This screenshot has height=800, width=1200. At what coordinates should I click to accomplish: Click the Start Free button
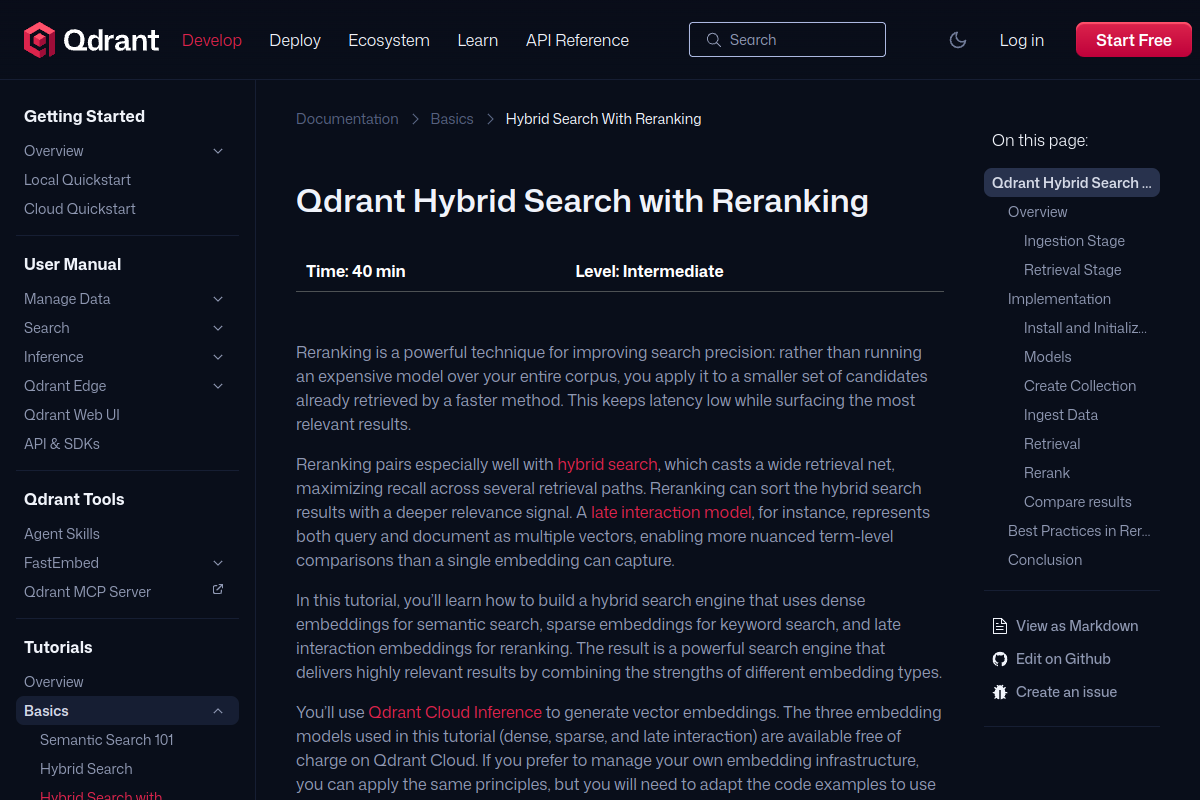pos(1134,40)
